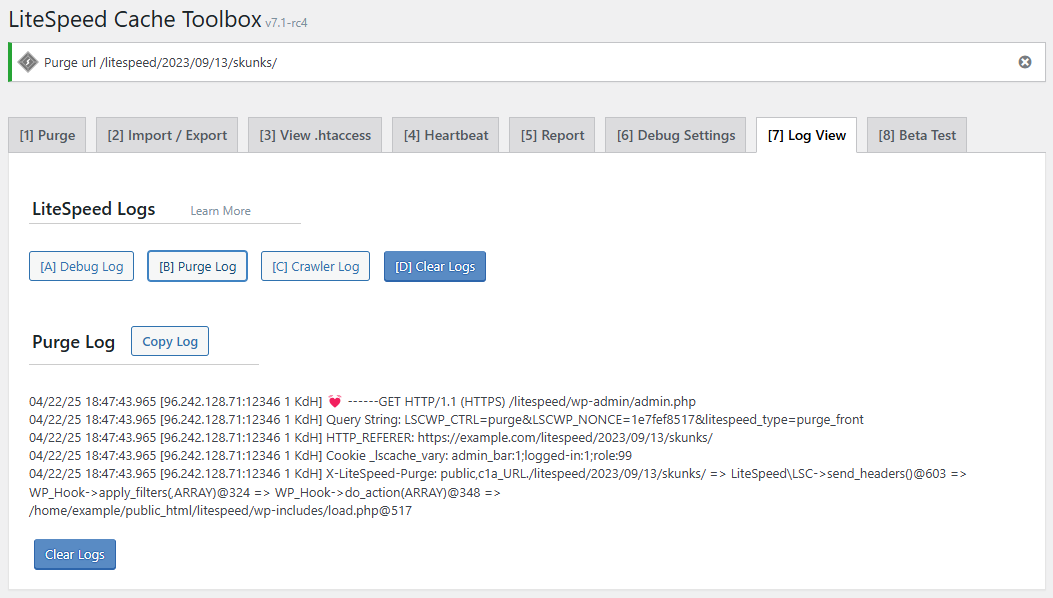Follow the Learn More link

click(x=220, y=211)
